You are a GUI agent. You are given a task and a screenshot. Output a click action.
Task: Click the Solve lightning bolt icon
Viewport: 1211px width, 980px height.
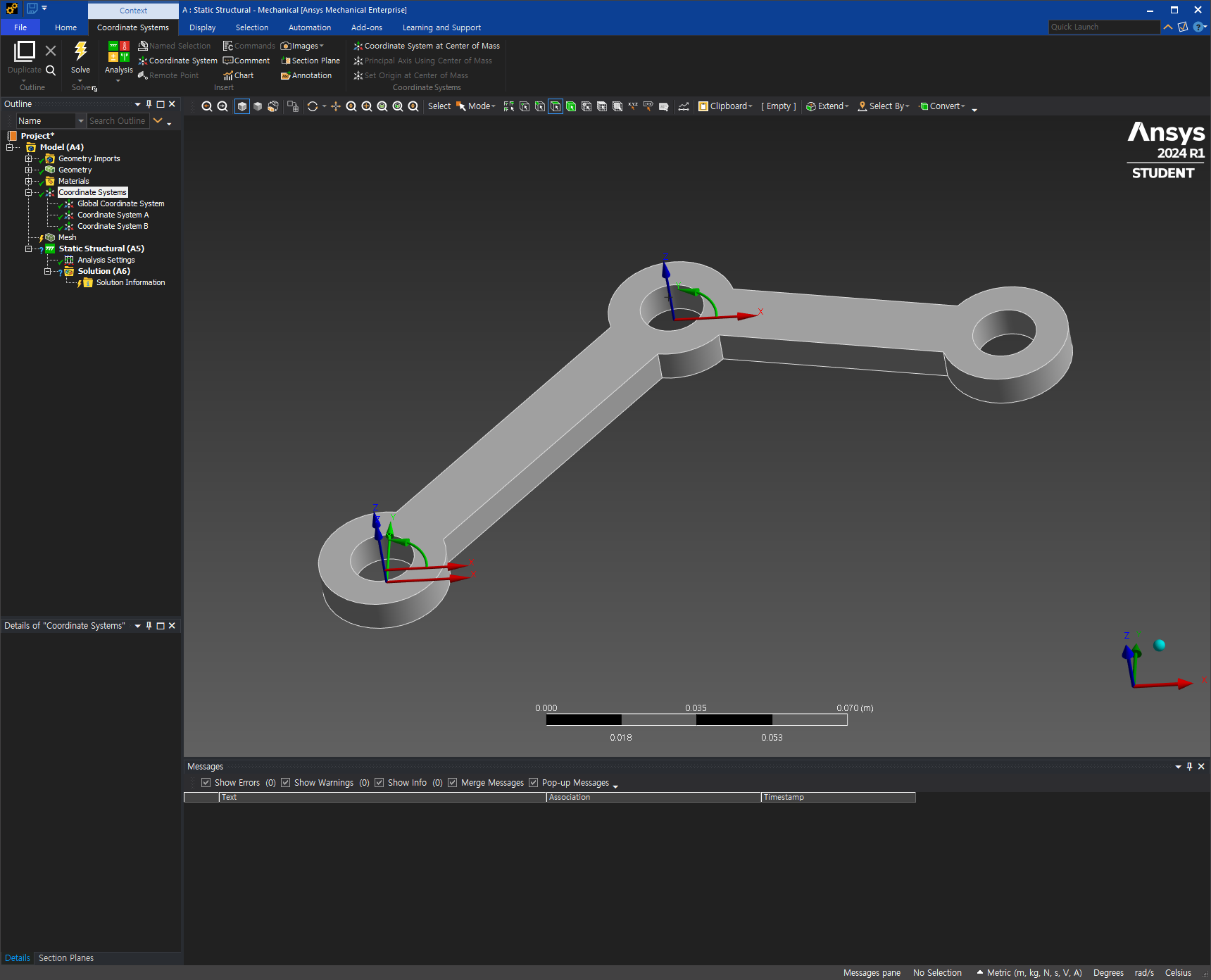coord(80,51)
